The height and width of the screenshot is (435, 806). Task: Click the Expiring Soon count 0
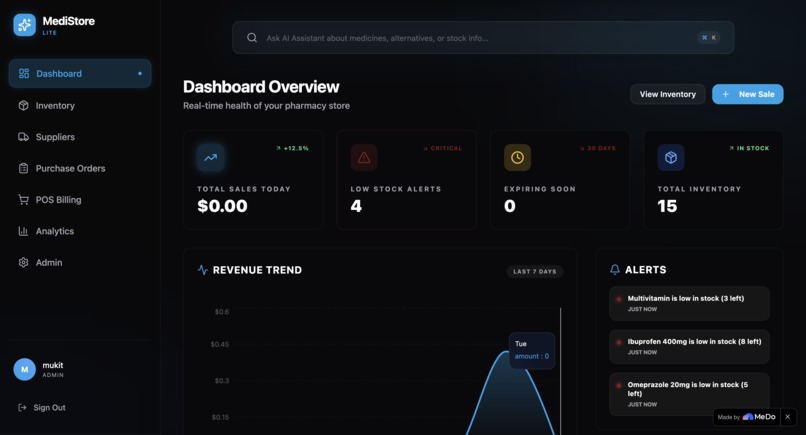(509, 206)
